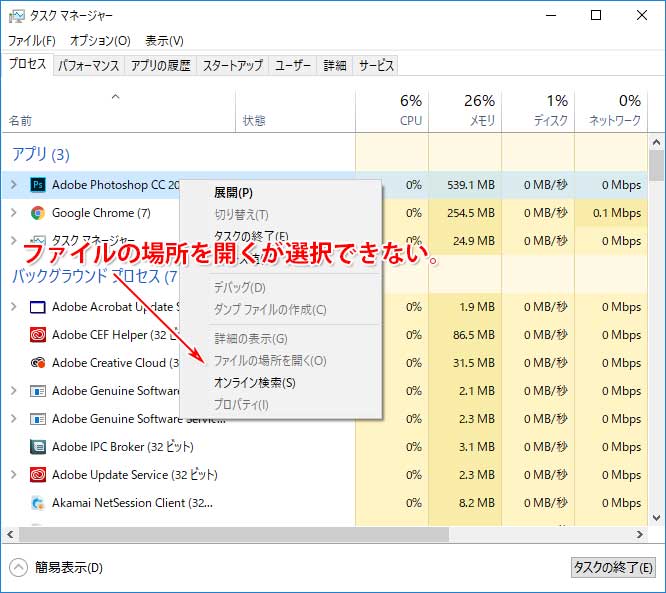666x593 pixels.
Task: Sort by the 名前 column header
Action: click(x=119, y=111)
